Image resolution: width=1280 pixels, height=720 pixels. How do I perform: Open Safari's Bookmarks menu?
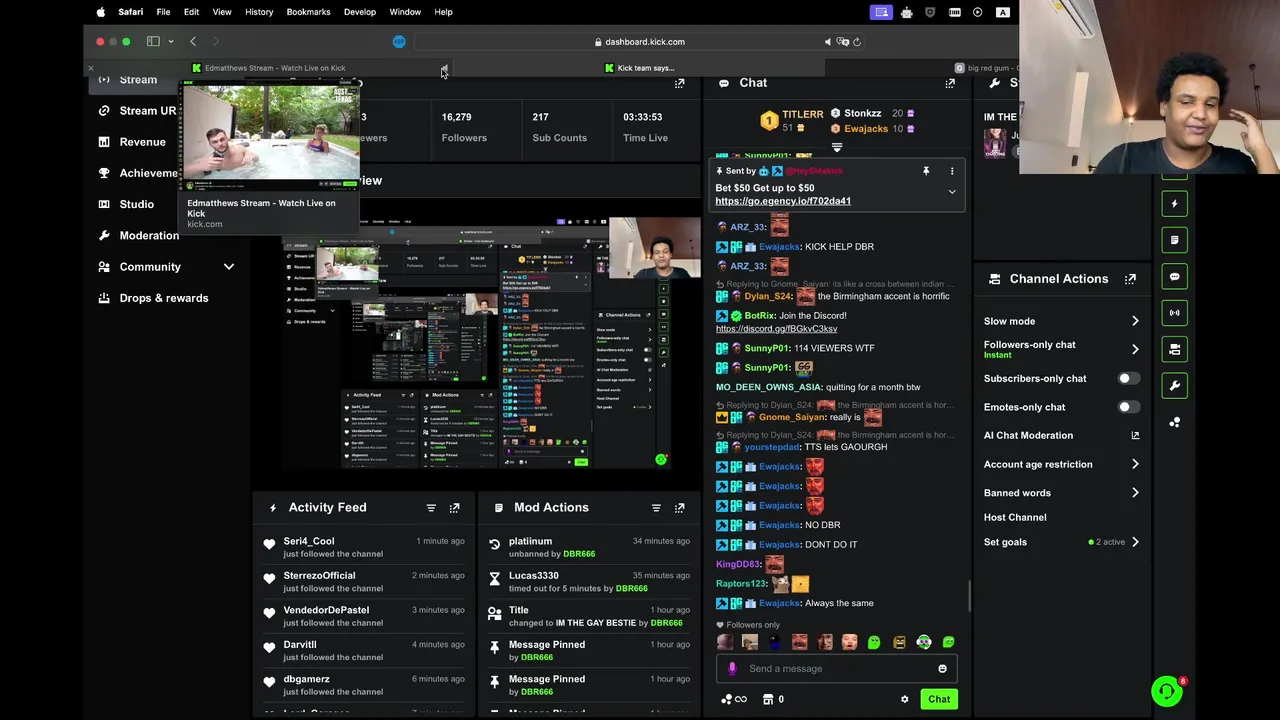tap(308, 12)
